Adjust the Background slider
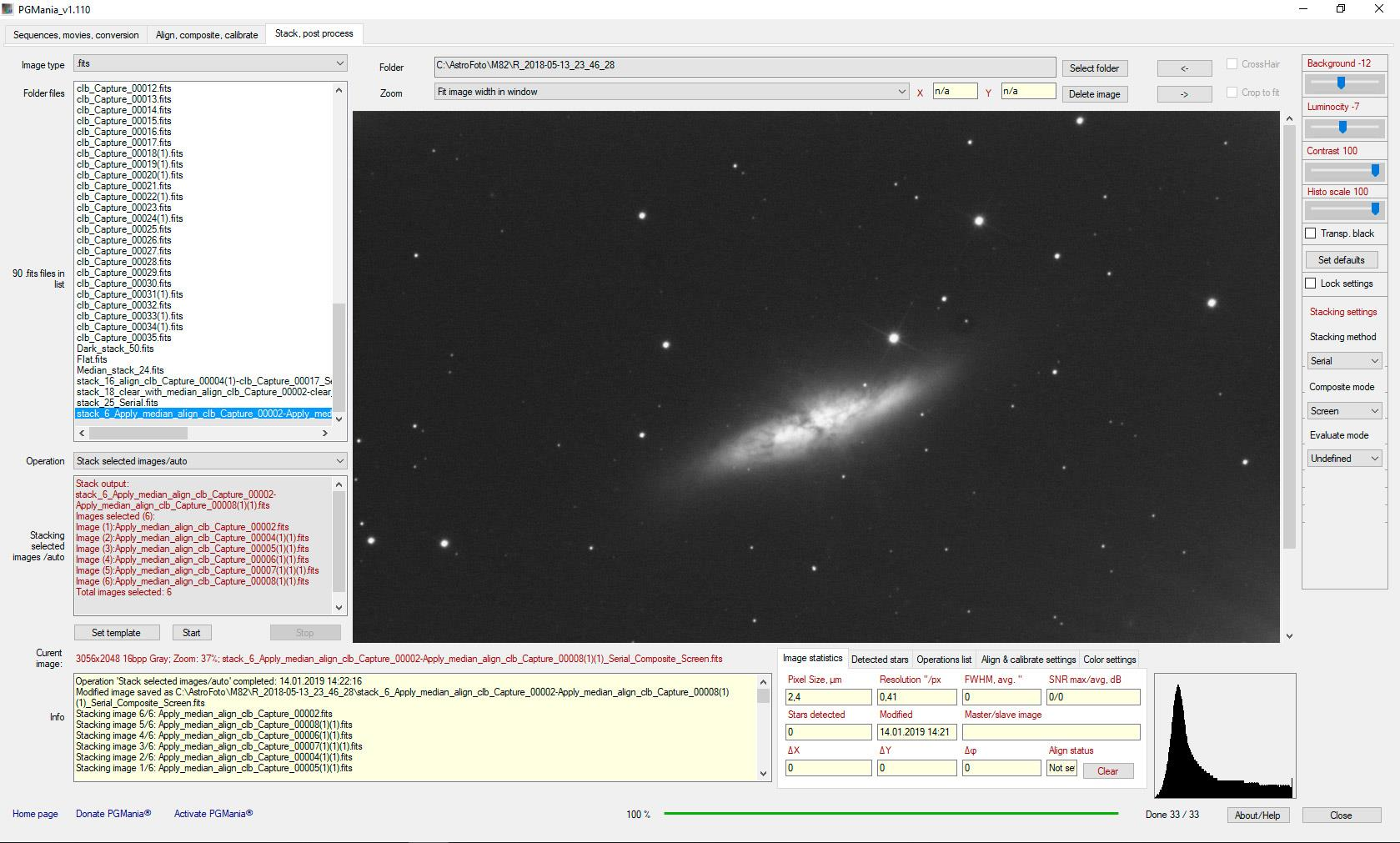The width and height of the screenshot is (1400, 843). coord(1341,83)
